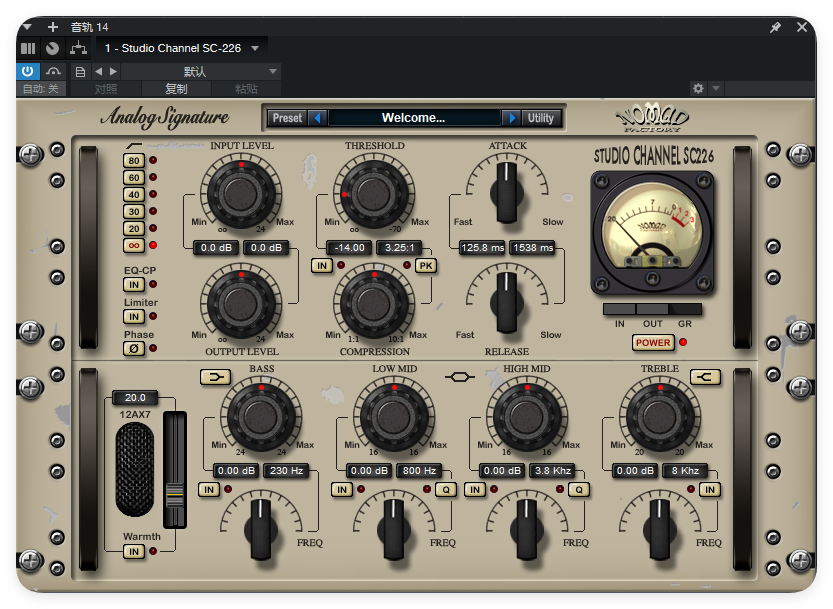Click the threshold -14.00 value field
Screen dimensions: 833x609
point(350,248)
